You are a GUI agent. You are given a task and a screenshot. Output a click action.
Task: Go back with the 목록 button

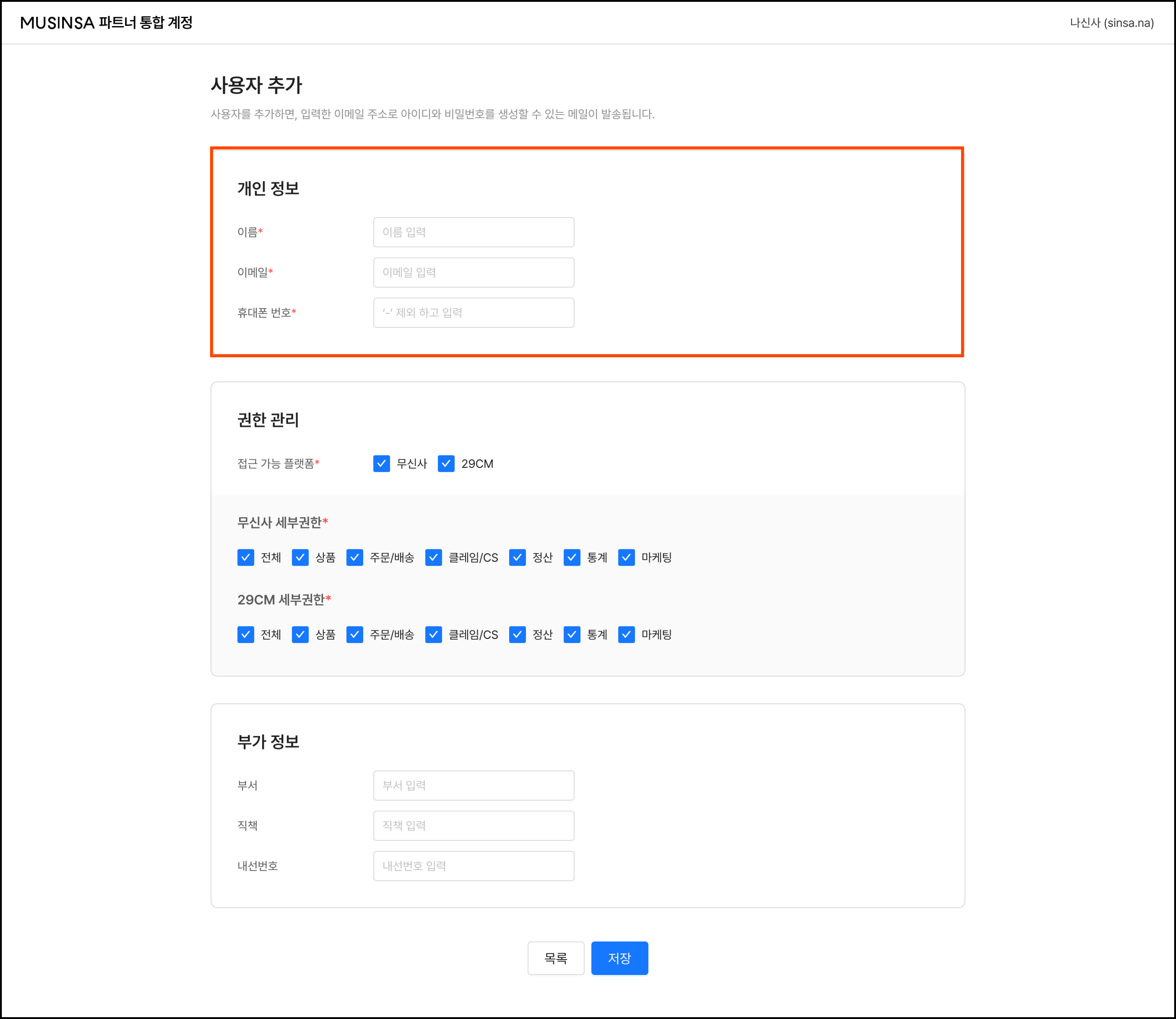click(x=555, y=958)
